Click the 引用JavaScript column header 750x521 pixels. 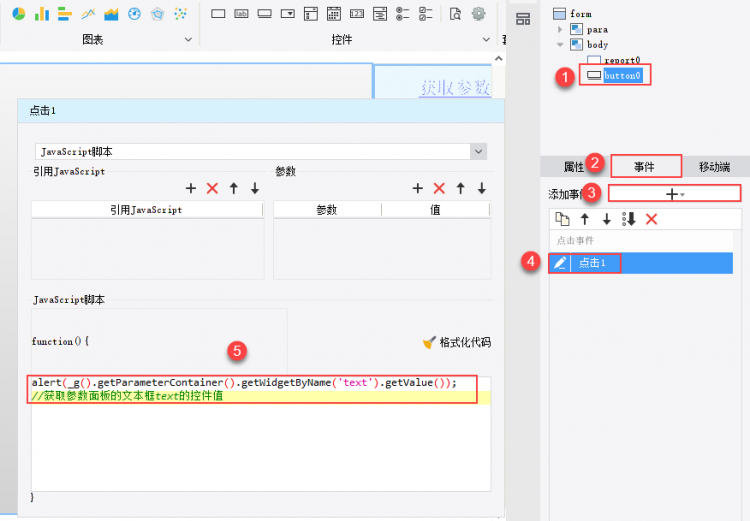[x=147, y=210]
